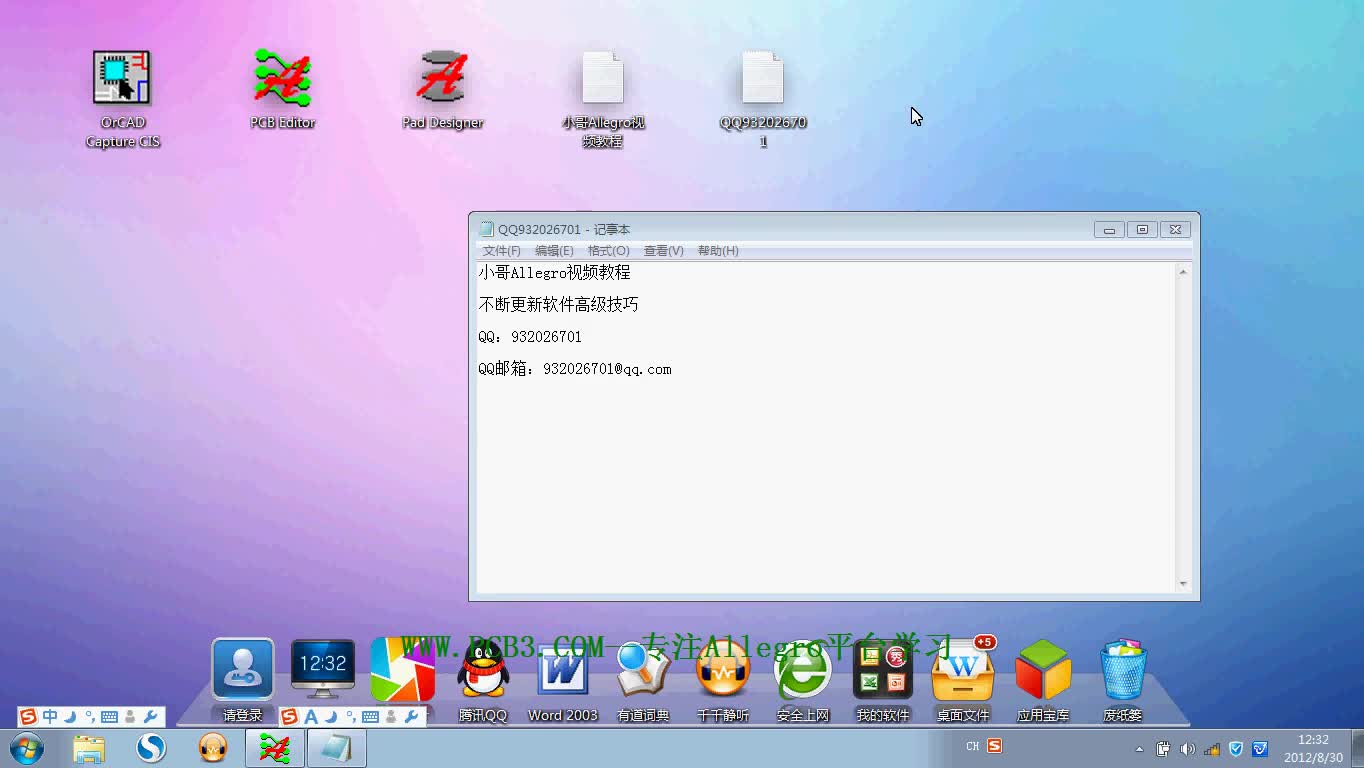Open the 12:32 clock monitor dock icon

tap(323, 669)
